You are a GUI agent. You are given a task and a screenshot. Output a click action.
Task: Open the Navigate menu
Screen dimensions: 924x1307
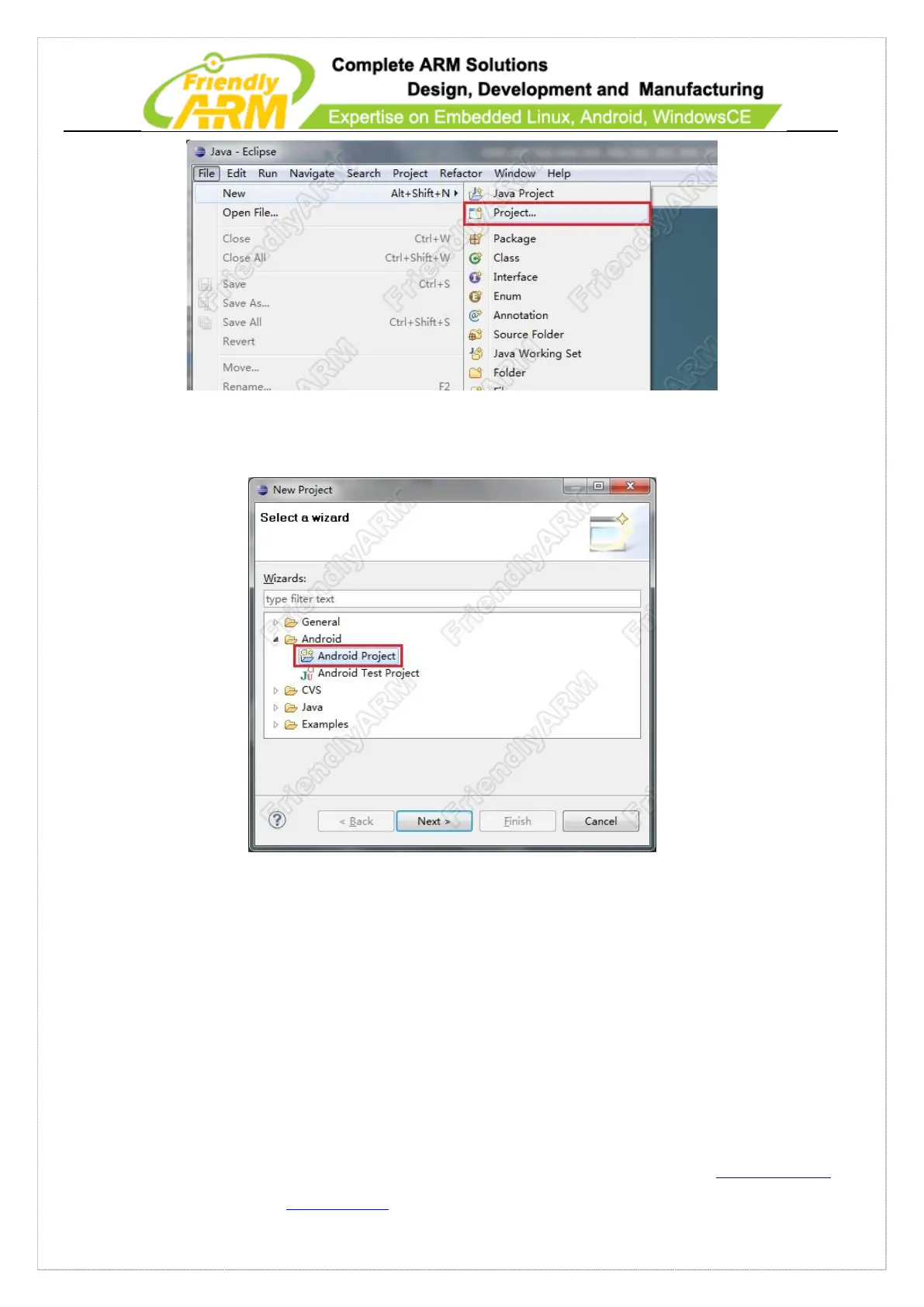(x=312, y=173)
